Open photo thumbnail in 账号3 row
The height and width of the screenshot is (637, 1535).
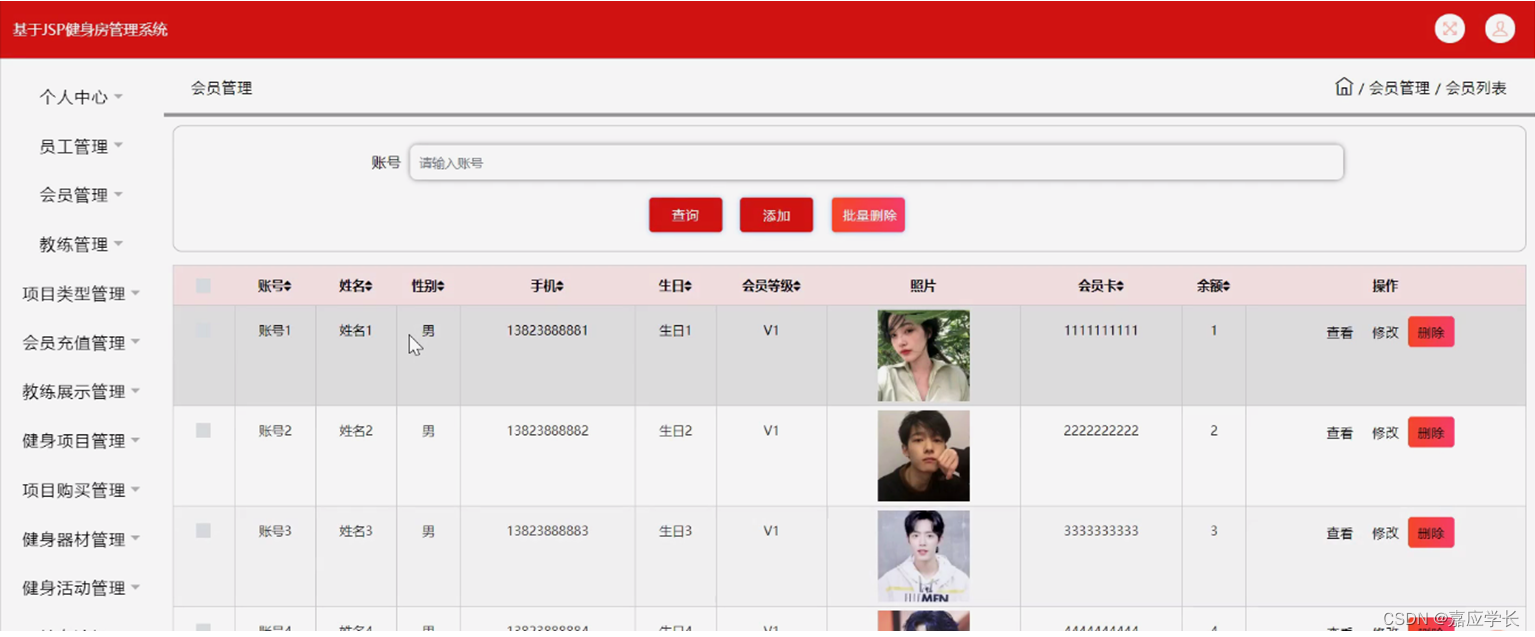(923, 557)
